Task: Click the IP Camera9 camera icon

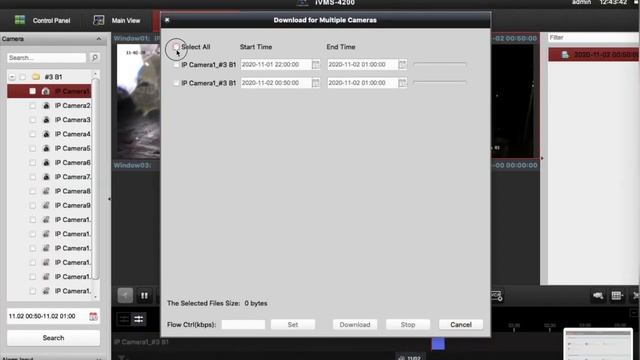Action: (46, 205)
